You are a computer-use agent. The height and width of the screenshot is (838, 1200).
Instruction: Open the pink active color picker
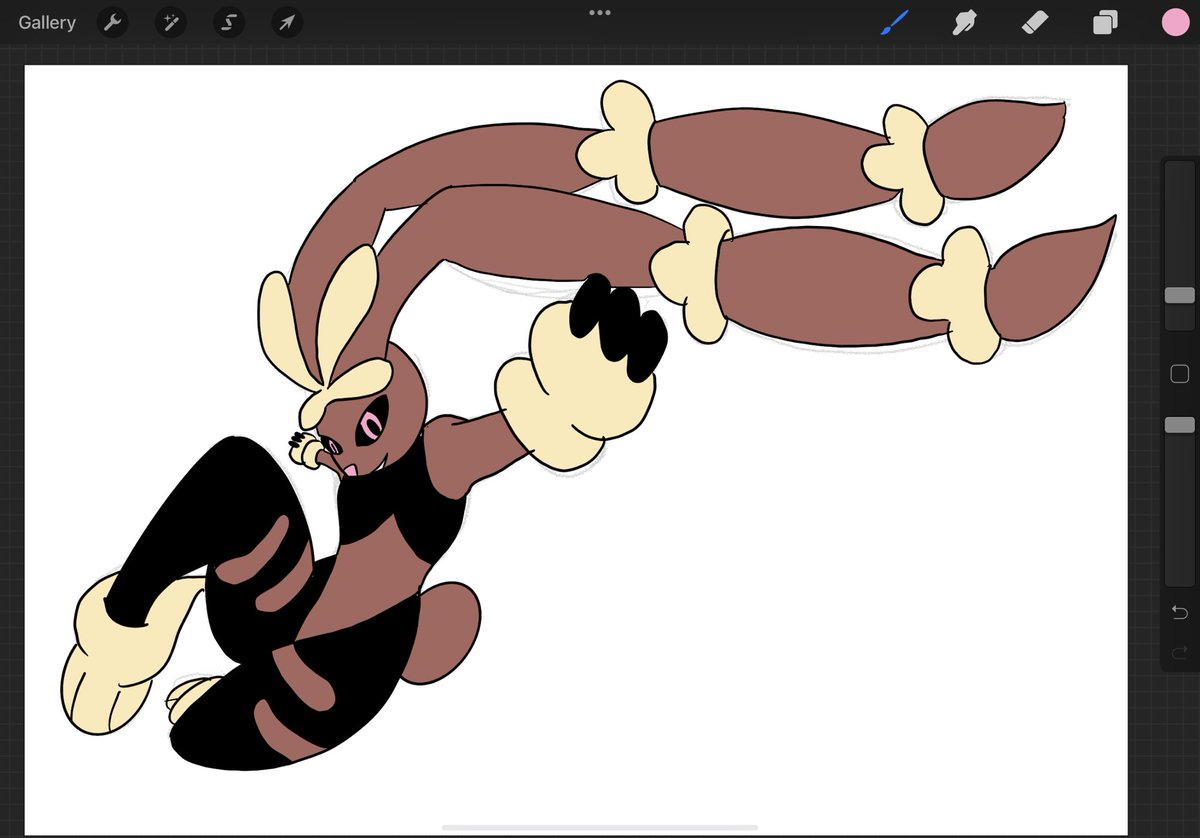click(x=1174, y=22)
